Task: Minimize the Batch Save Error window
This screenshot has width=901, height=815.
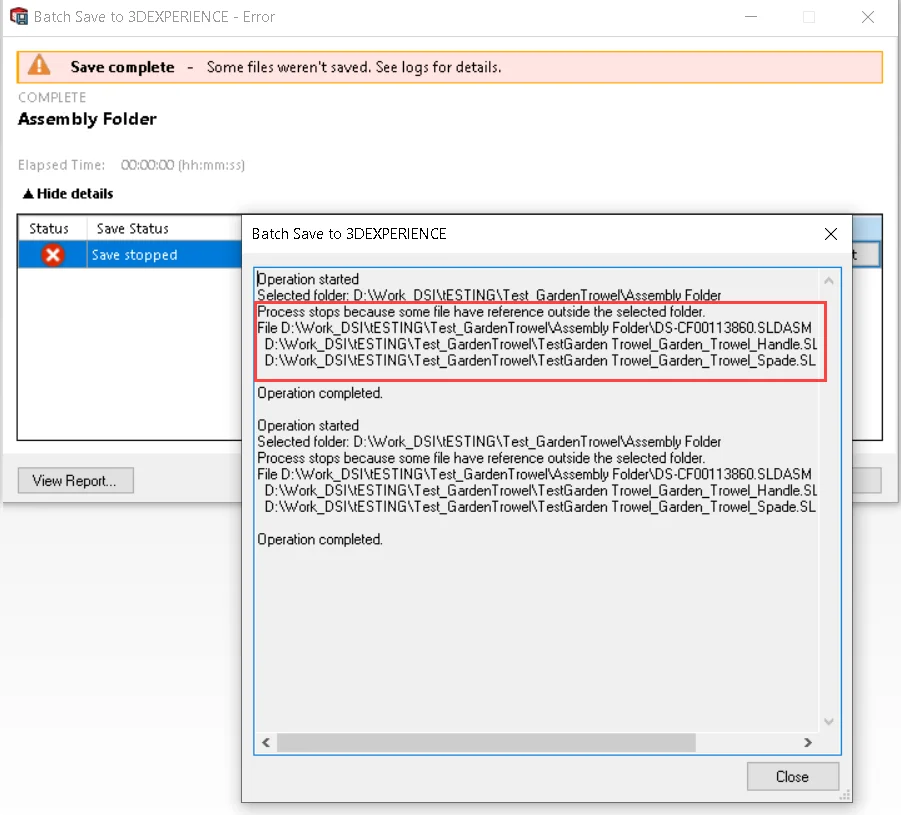Action: click(750, 17)
